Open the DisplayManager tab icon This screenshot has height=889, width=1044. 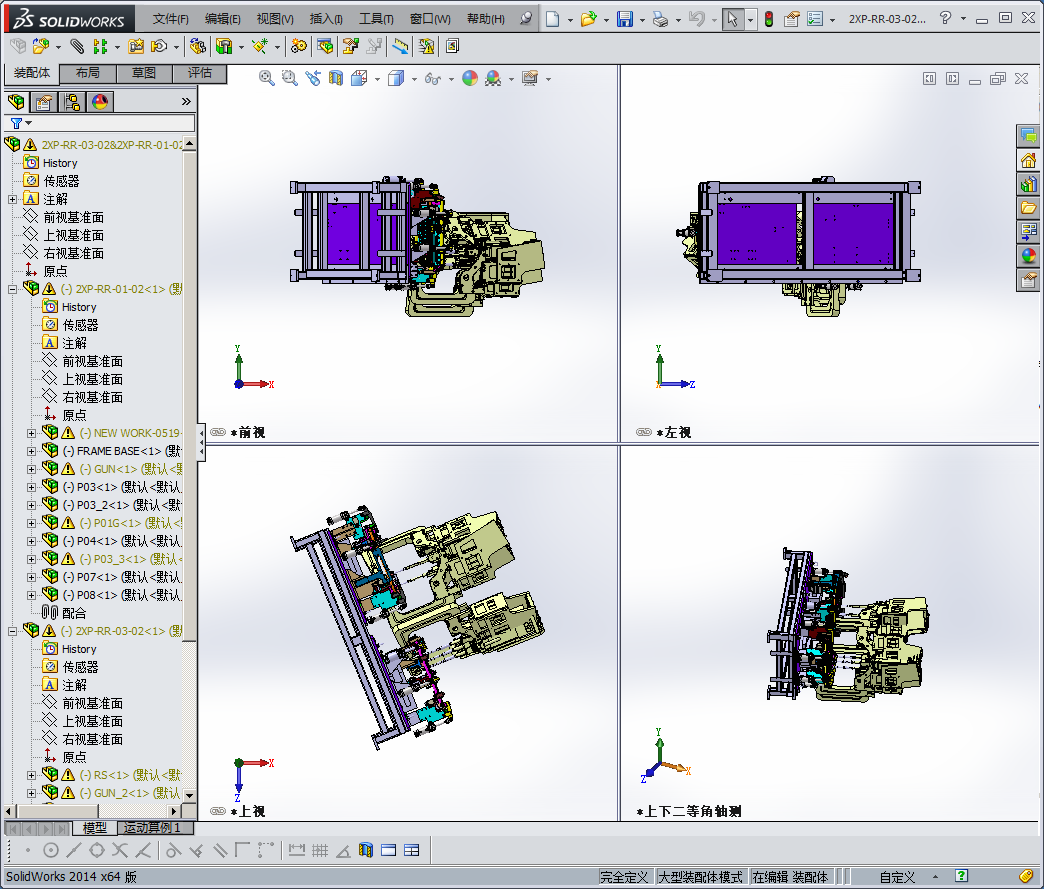[100, 102]
